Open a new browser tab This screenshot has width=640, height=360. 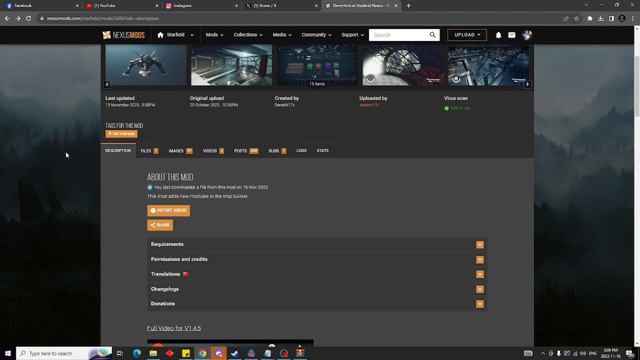408,6
